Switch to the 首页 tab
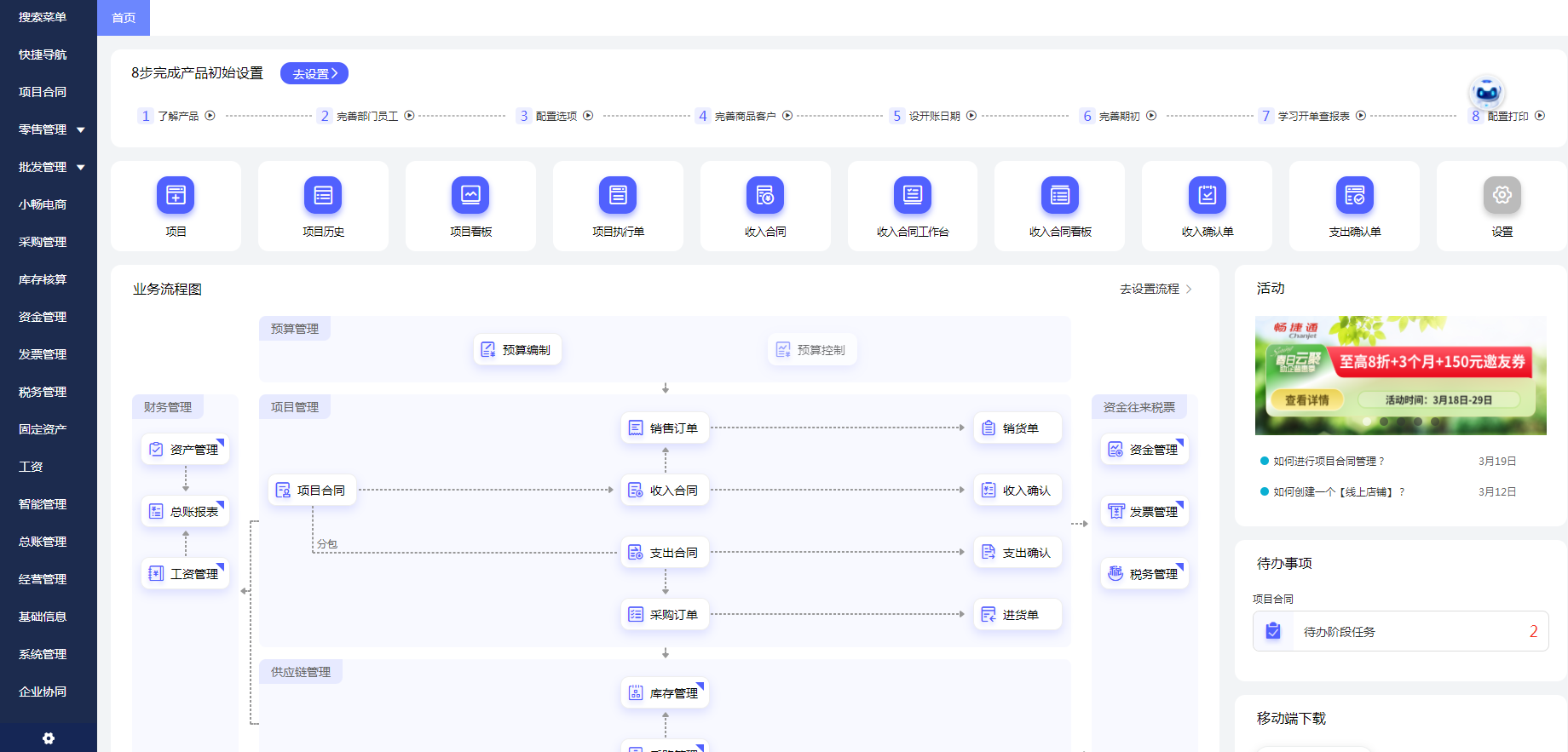The image size is (1568, 752). click(x=124, y=18)
